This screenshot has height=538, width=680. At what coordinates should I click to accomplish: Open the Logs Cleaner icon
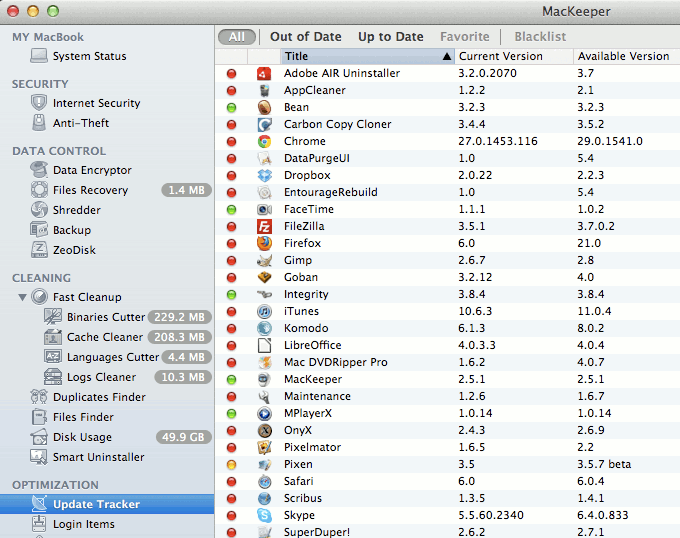coord(53,376)
